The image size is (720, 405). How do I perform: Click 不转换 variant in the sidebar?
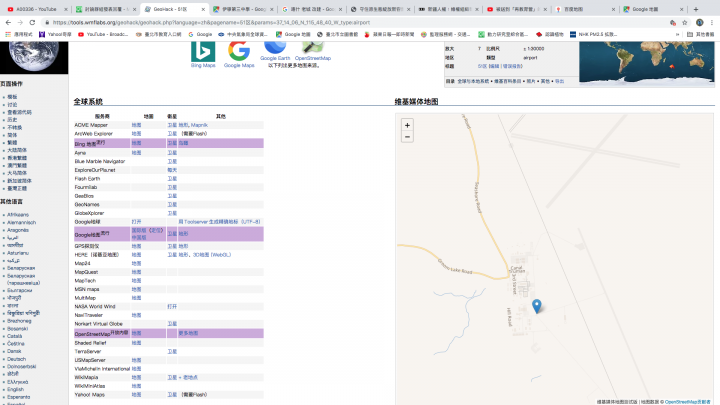click(14, 127)
